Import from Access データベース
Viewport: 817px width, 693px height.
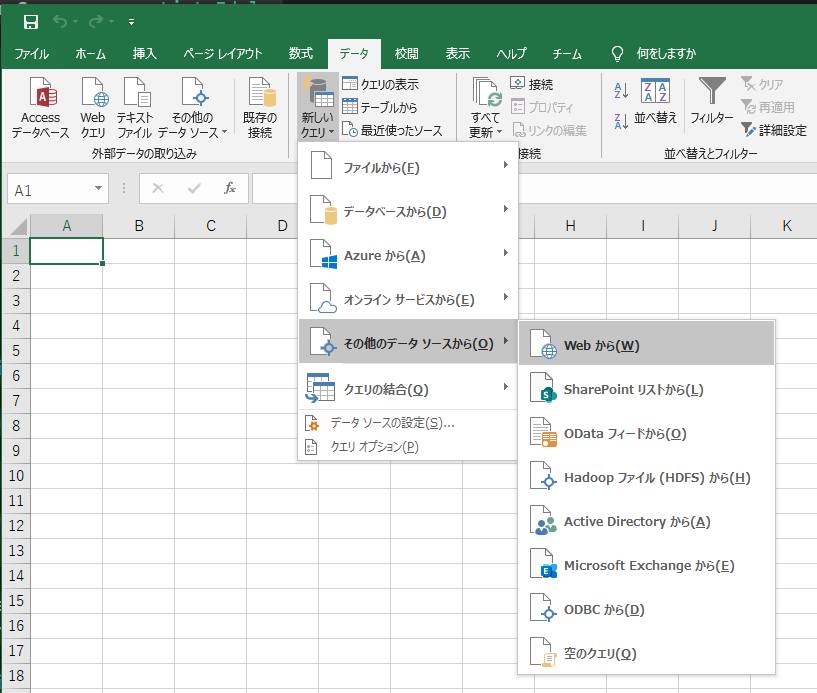click(x=40, y=108)
